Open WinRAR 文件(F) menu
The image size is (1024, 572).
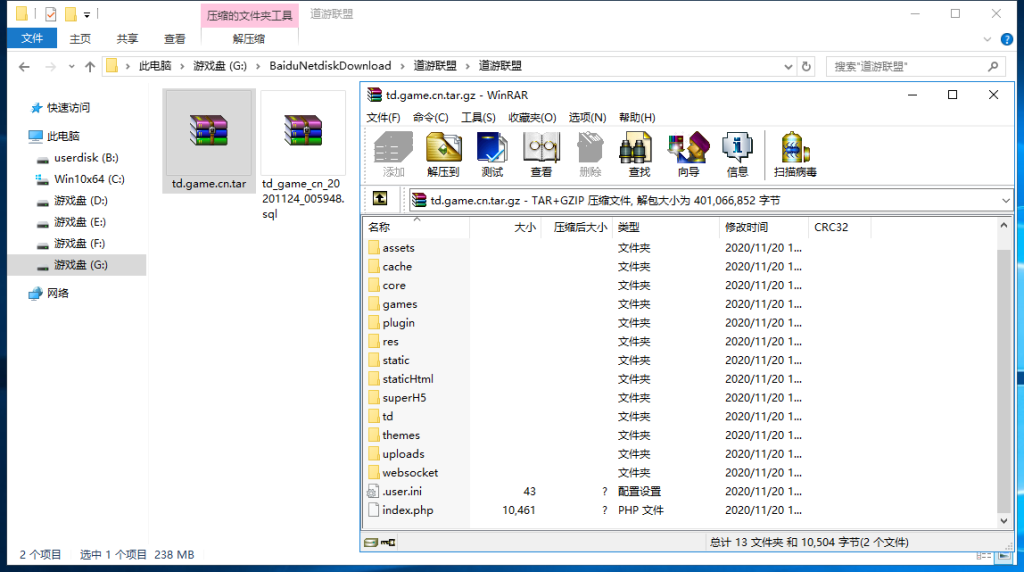point(383,118)
